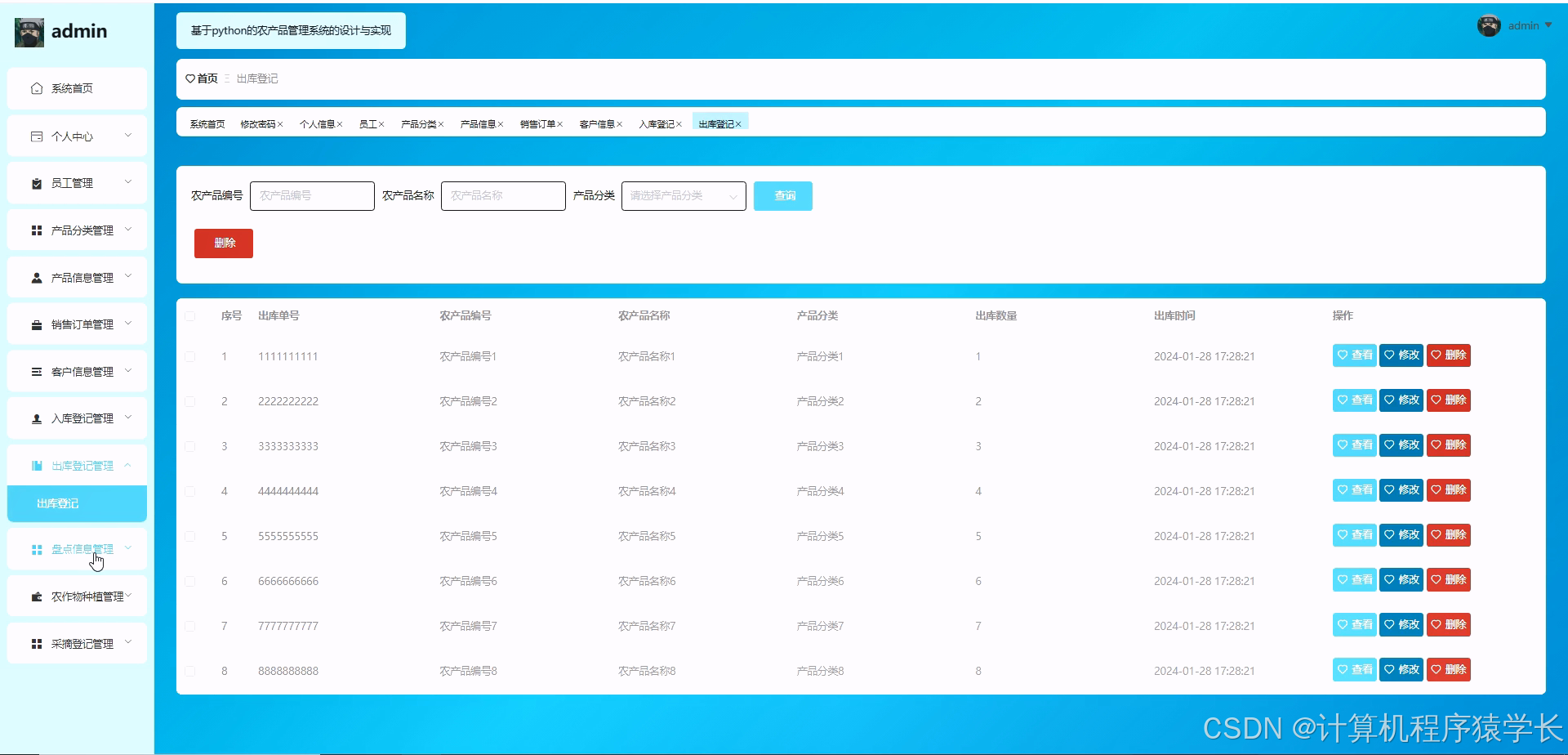This screenshot has width=1568, height=755.
Task: Click 修改 for row 8888888888
Action: (x=1401, y=670)
